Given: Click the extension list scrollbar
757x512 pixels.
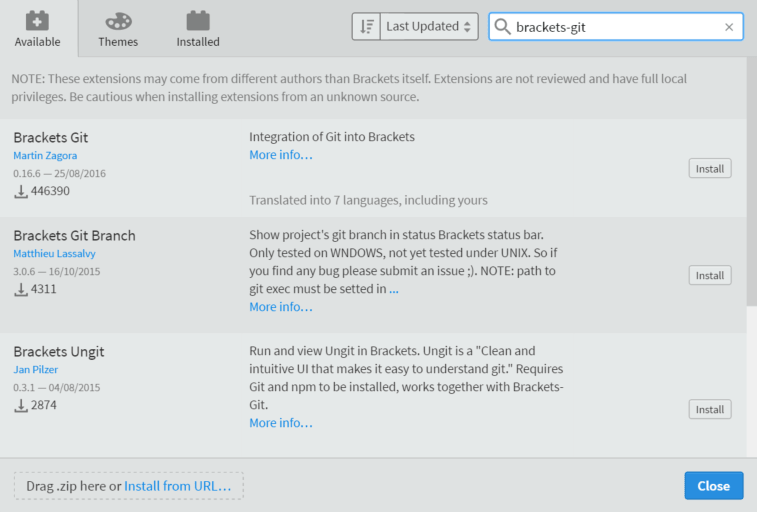Looking at the screenshot, I should coord(752,181).
